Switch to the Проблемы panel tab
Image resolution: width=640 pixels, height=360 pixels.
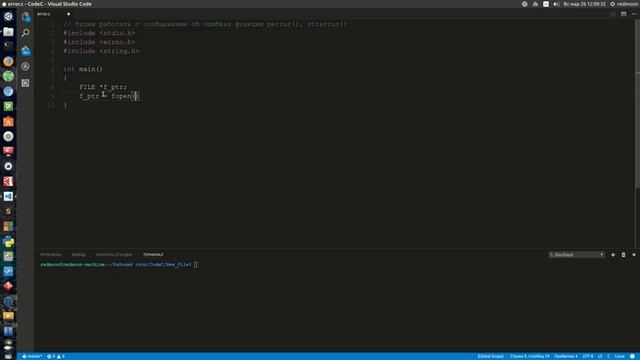pyautogui.click(x=51, y=255)
